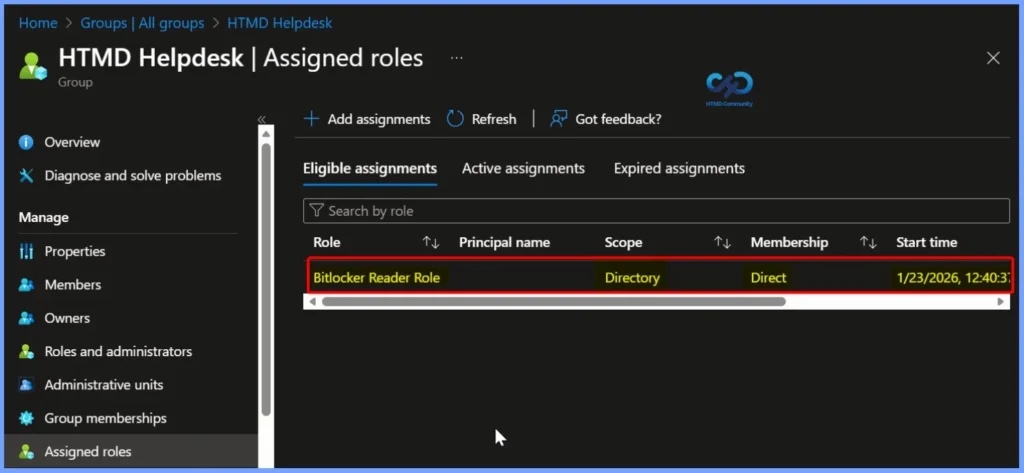Go to Home breadcrumb link

(x=38, y=23)
